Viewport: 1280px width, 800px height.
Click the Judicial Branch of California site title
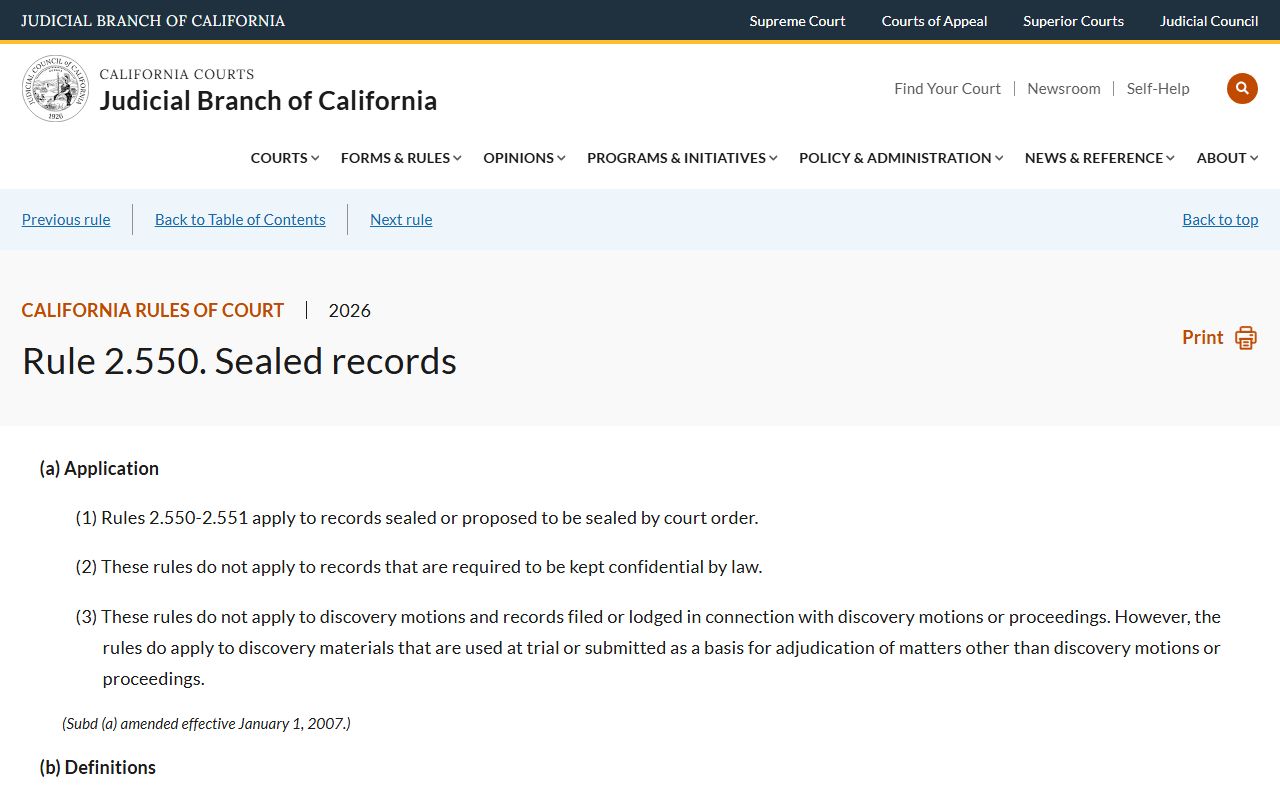pos(268,101)
